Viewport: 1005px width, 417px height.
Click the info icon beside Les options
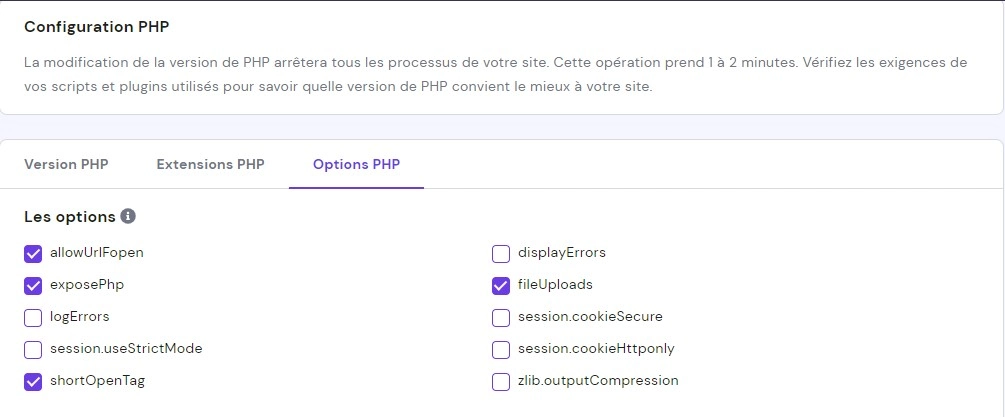(128, 216)
